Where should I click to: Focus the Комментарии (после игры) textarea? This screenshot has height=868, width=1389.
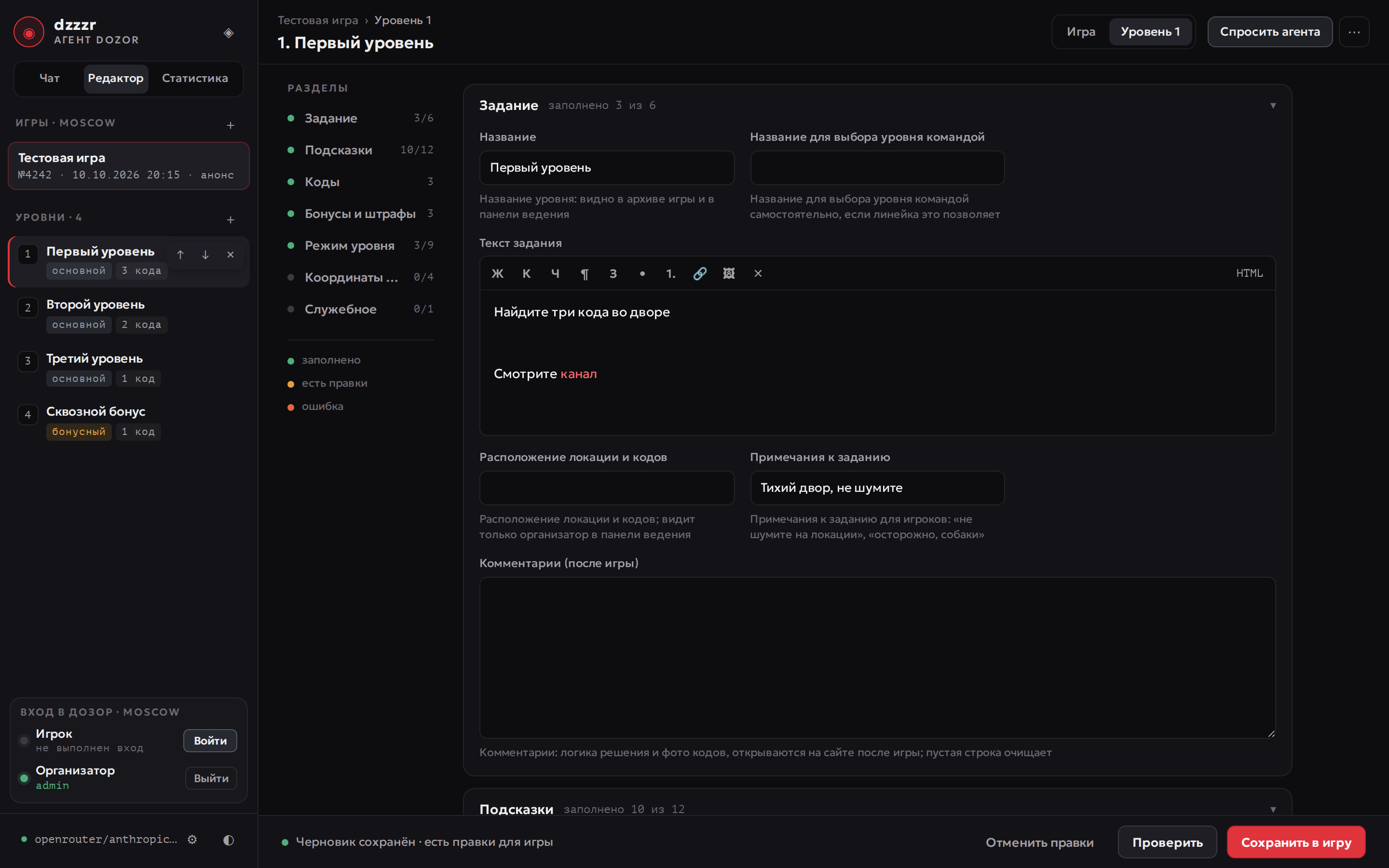click(x=877, y=657)
